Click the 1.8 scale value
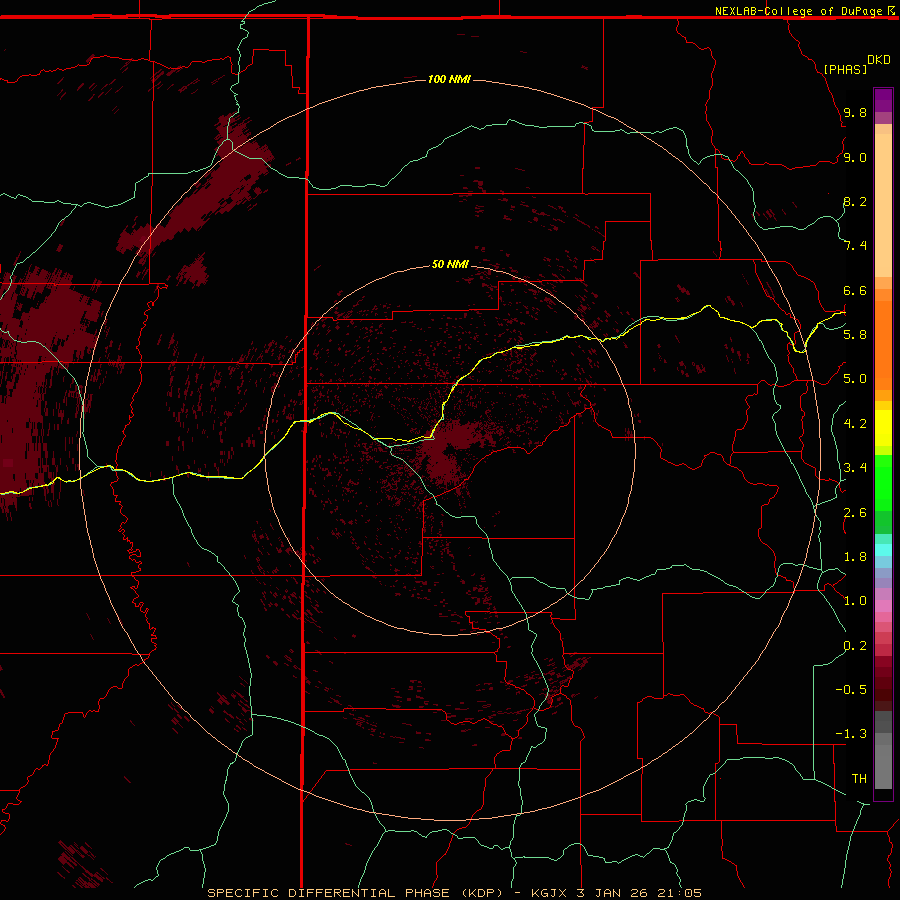The width and height of the screenshot is (900, 900). [855, 556]
